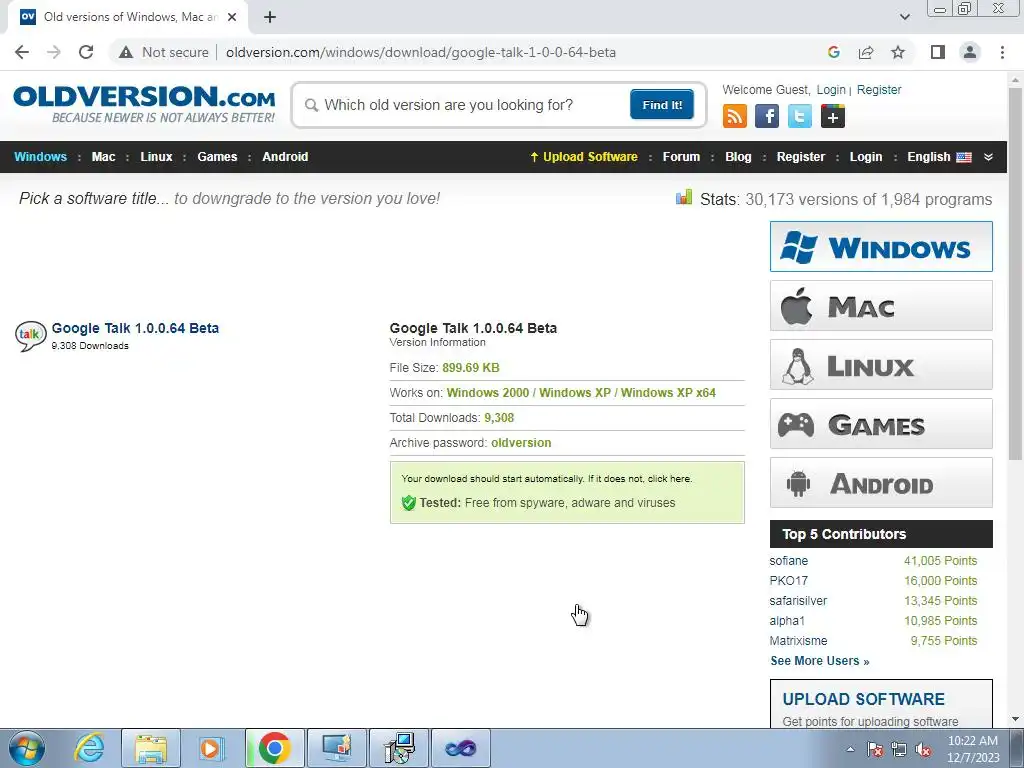
Task: Open the Linux menu item
Action: (x=156, y=157)
